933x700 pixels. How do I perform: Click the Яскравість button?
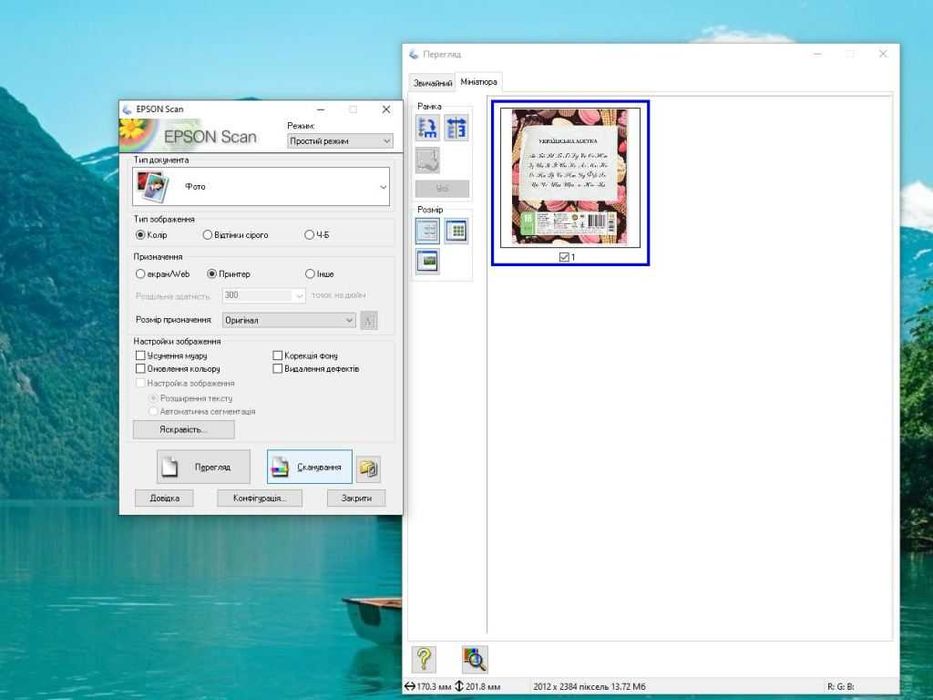(x=184, y=430)
